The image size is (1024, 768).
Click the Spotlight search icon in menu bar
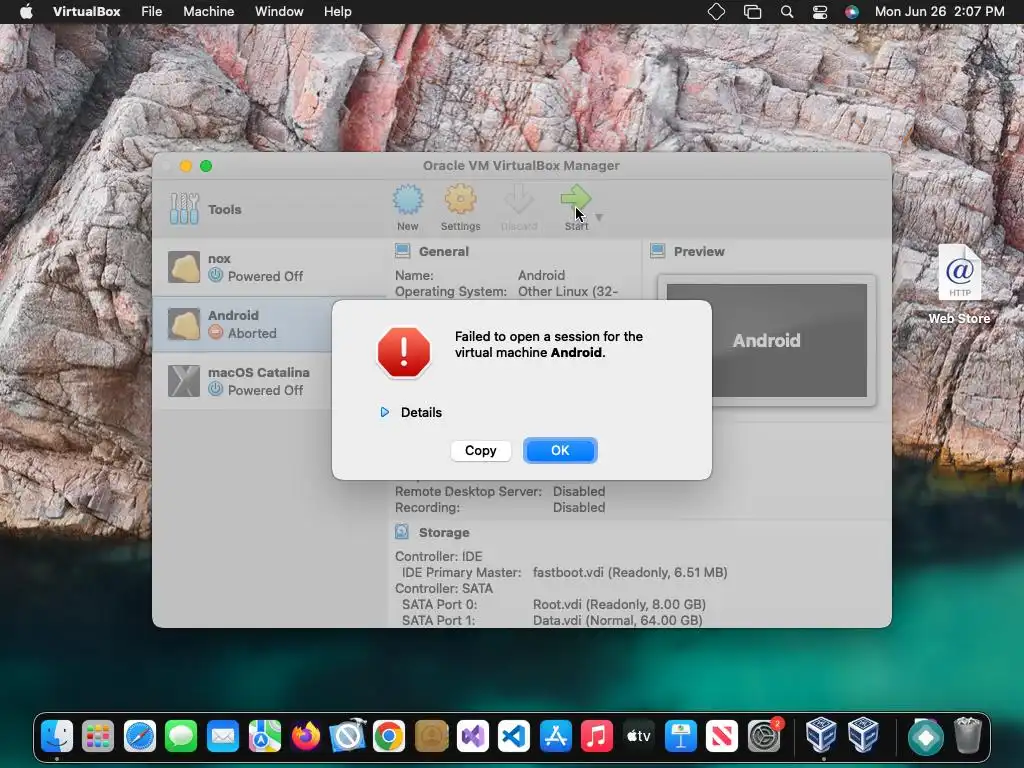click(787, 12)
